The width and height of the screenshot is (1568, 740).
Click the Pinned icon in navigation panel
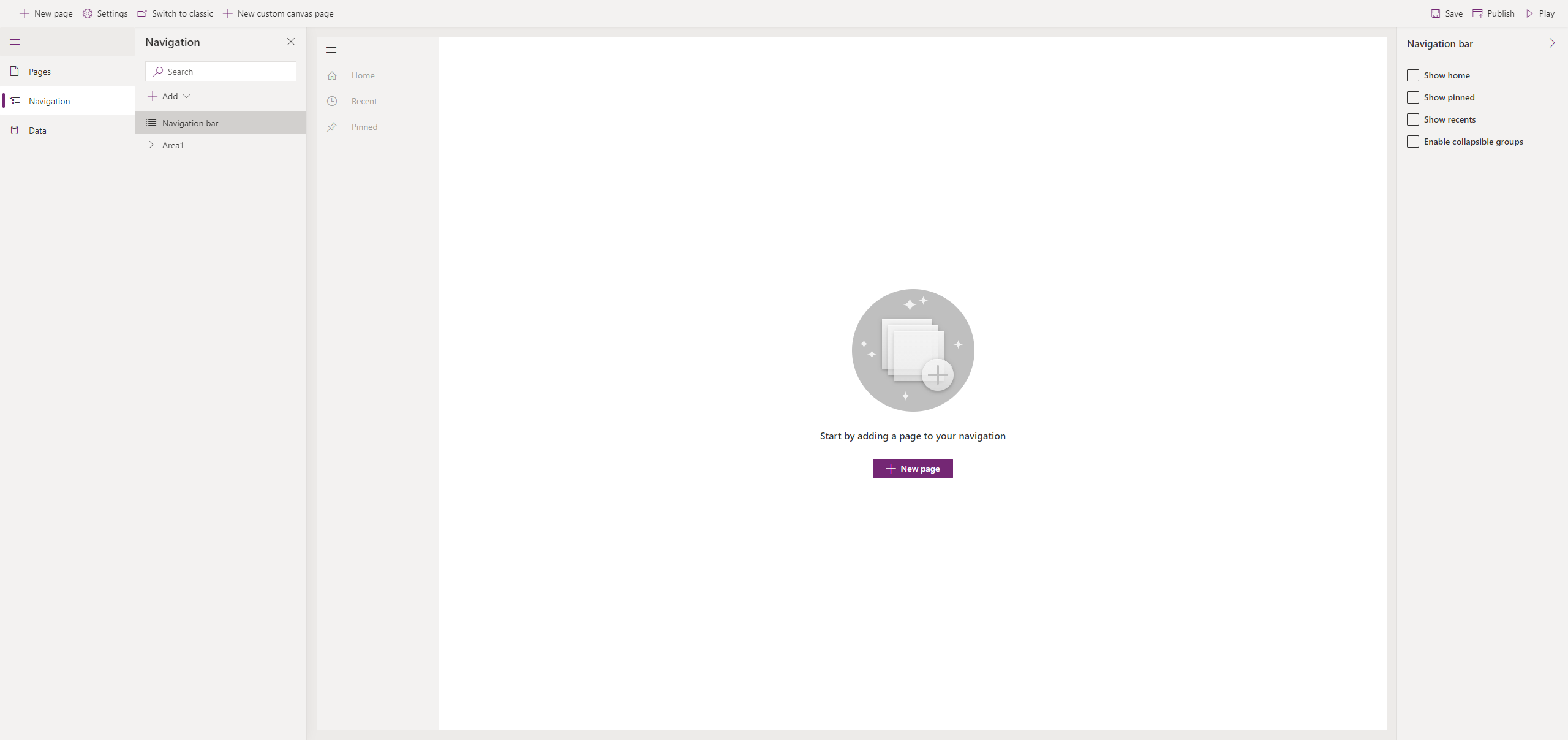[332, 126]
